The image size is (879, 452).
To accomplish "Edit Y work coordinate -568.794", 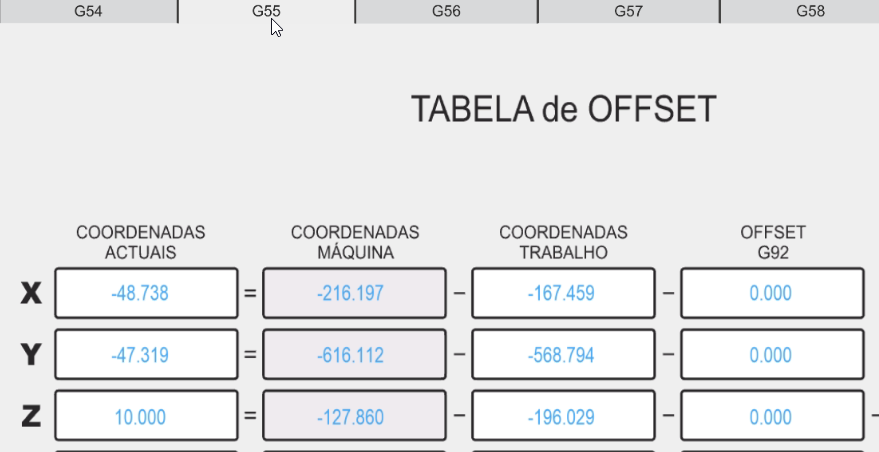I will pos(563,354).
